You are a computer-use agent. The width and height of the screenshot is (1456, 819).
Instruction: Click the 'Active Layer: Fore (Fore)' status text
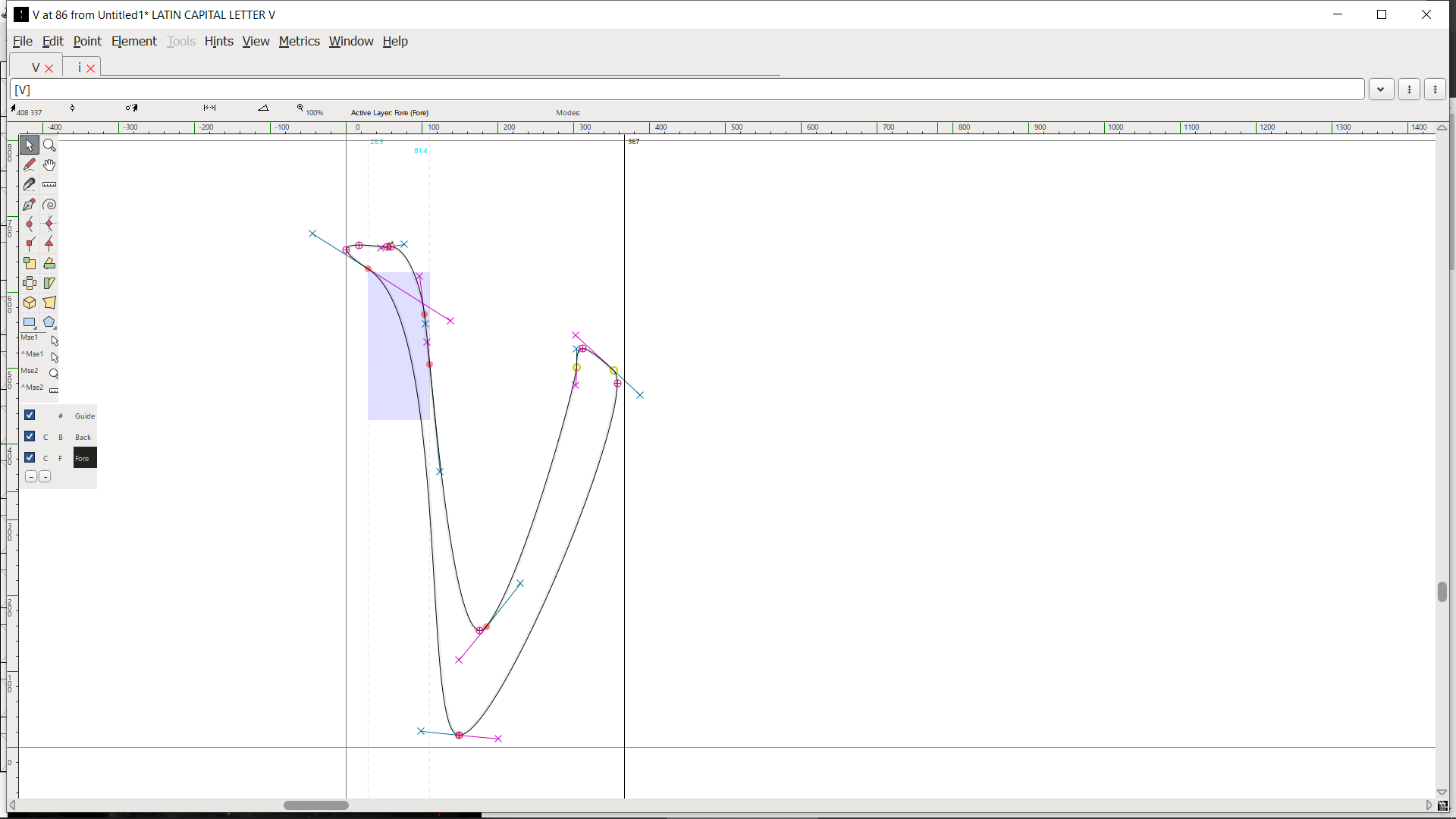point(390,112)
